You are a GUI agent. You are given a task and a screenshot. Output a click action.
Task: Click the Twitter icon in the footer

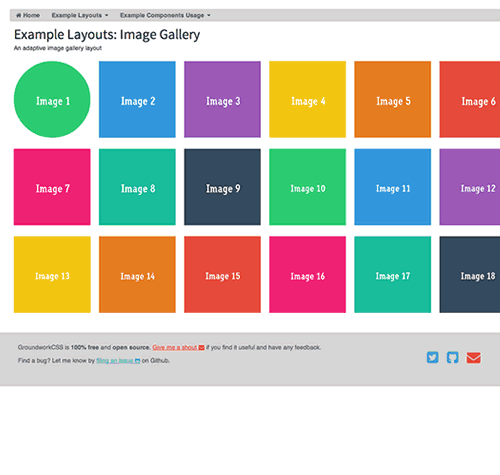coord(432,357)
